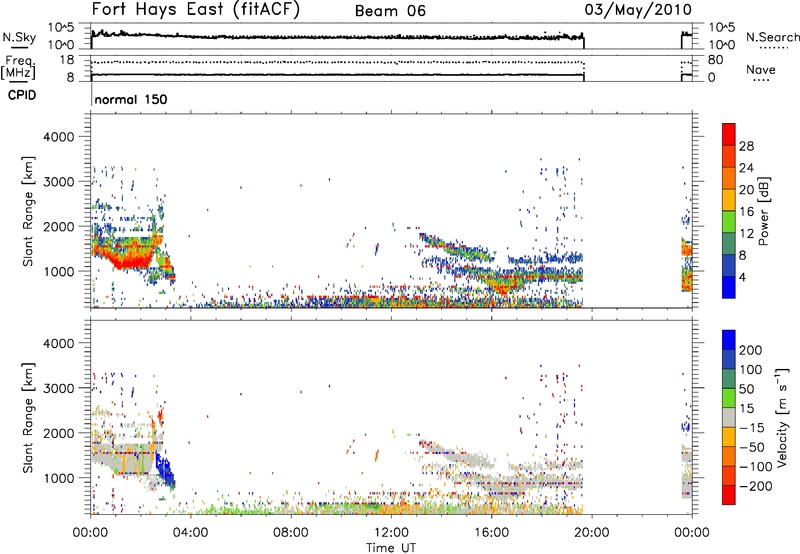Click the 'Power [dB]' colorbar title
The width and height of the screenshot is (800, 554).
pyautogui.click(x=764, y=211)
